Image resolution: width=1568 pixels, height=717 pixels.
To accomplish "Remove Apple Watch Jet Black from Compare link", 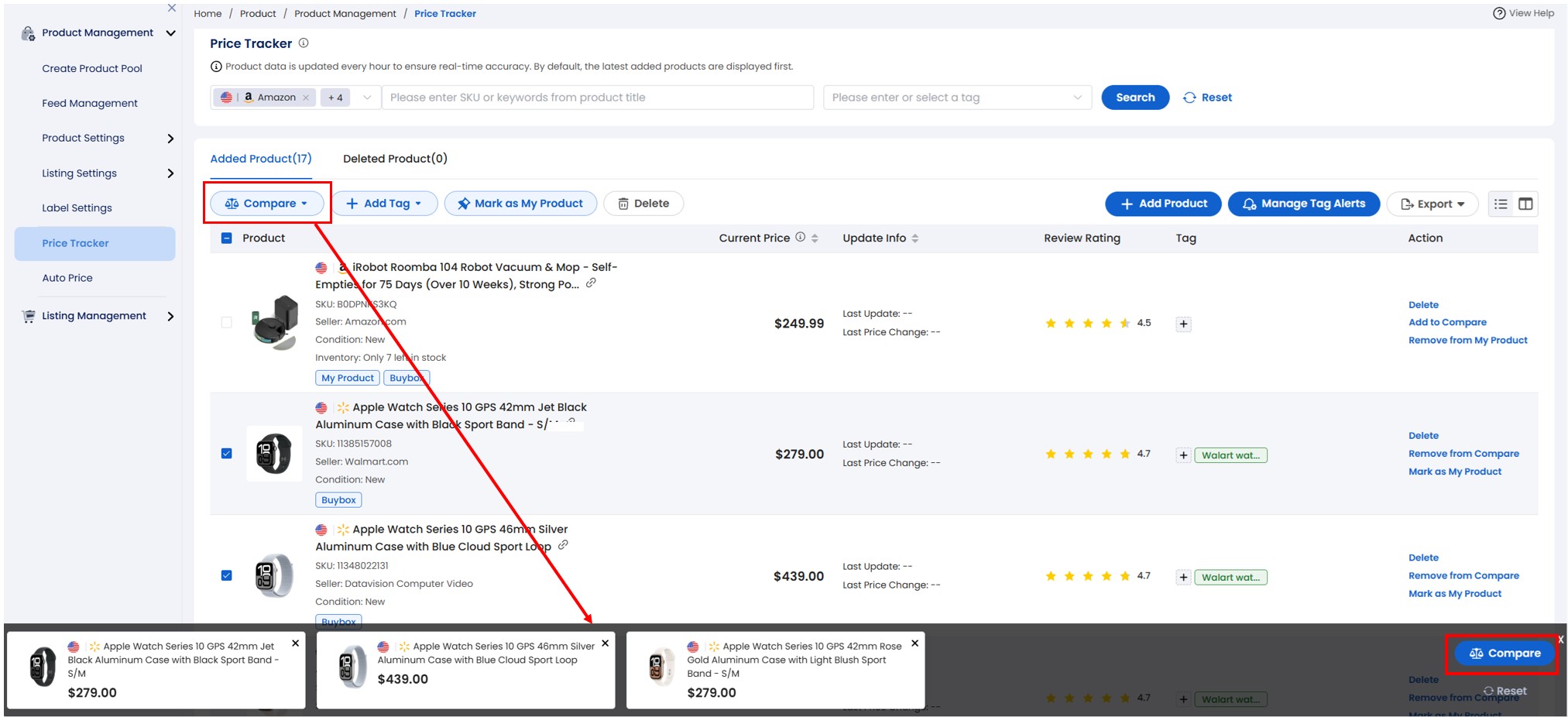I will point(1463,454).
